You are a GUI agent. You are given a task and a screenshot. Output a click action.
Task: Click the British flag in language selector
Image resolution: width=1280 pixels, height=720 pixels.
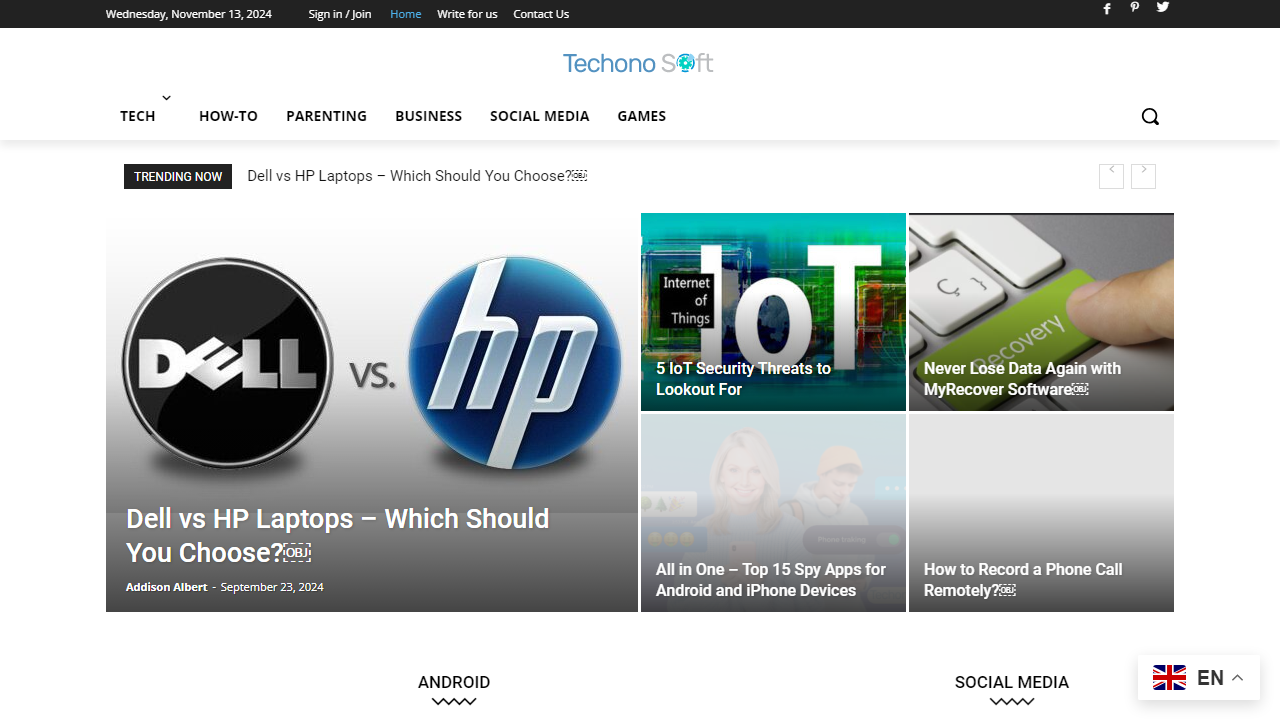click(1169, 677)
